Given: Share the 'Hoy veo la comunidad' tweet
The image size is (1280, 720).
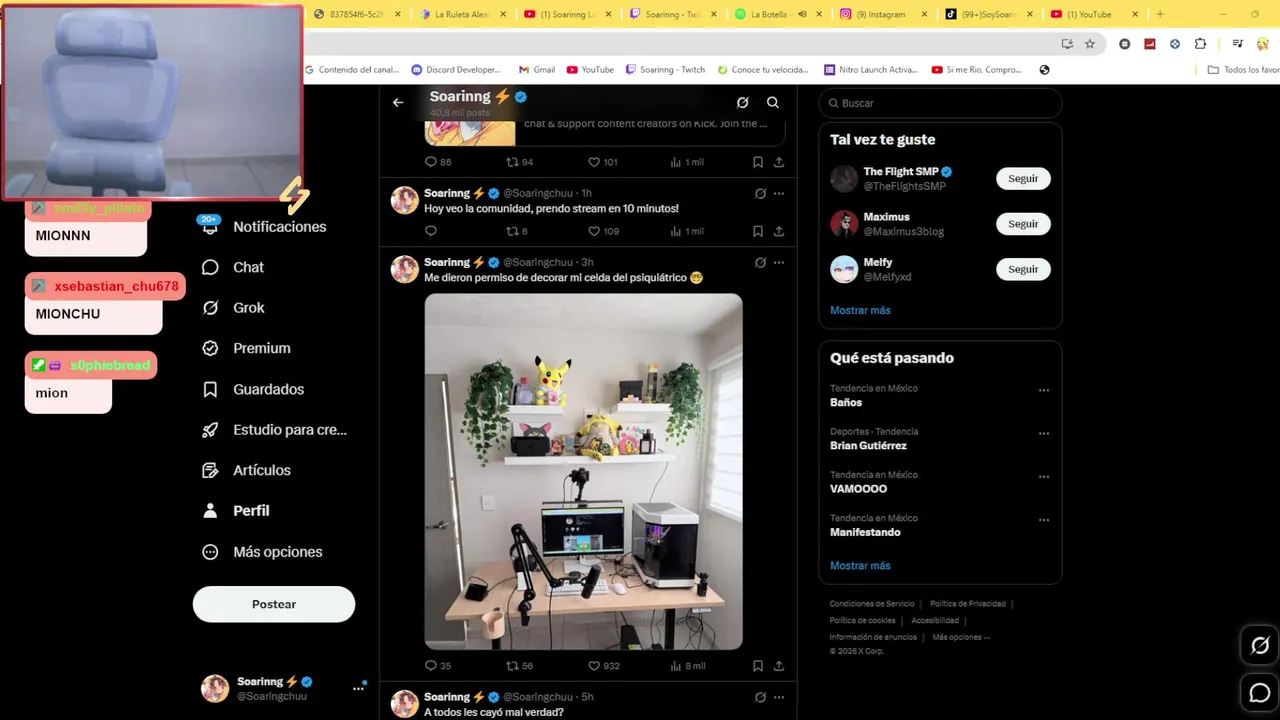Looking at the screenshot, I should tap(779, 231).
